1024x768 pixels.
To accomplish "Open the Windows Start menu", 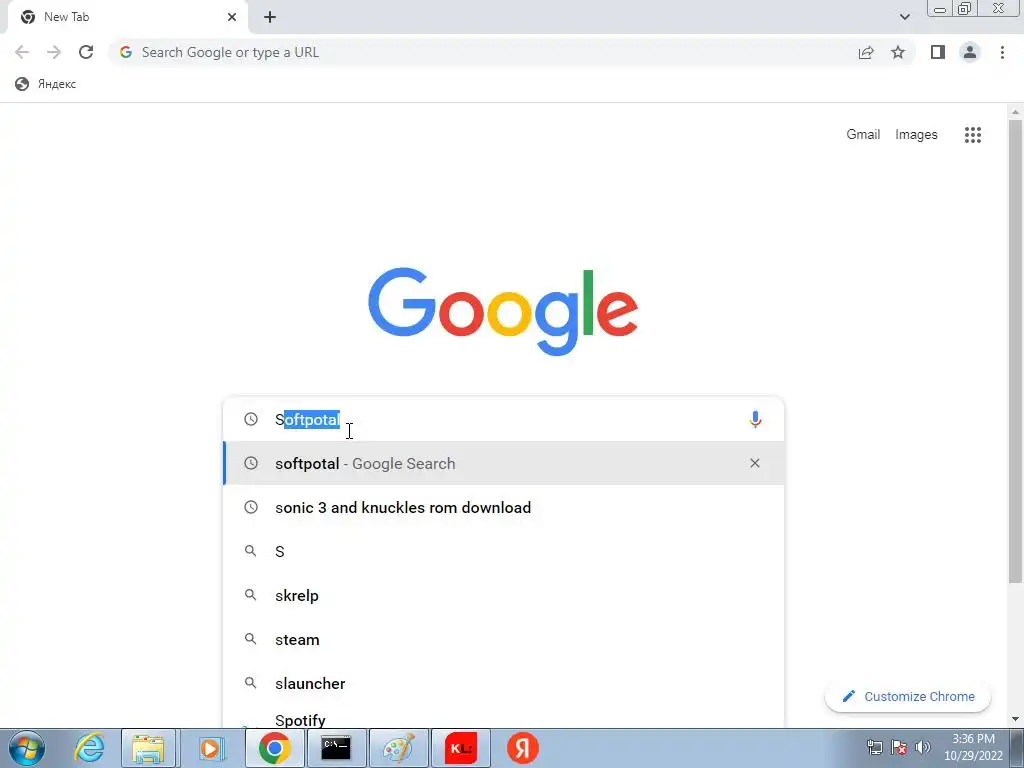I will (x=27, y=748).
